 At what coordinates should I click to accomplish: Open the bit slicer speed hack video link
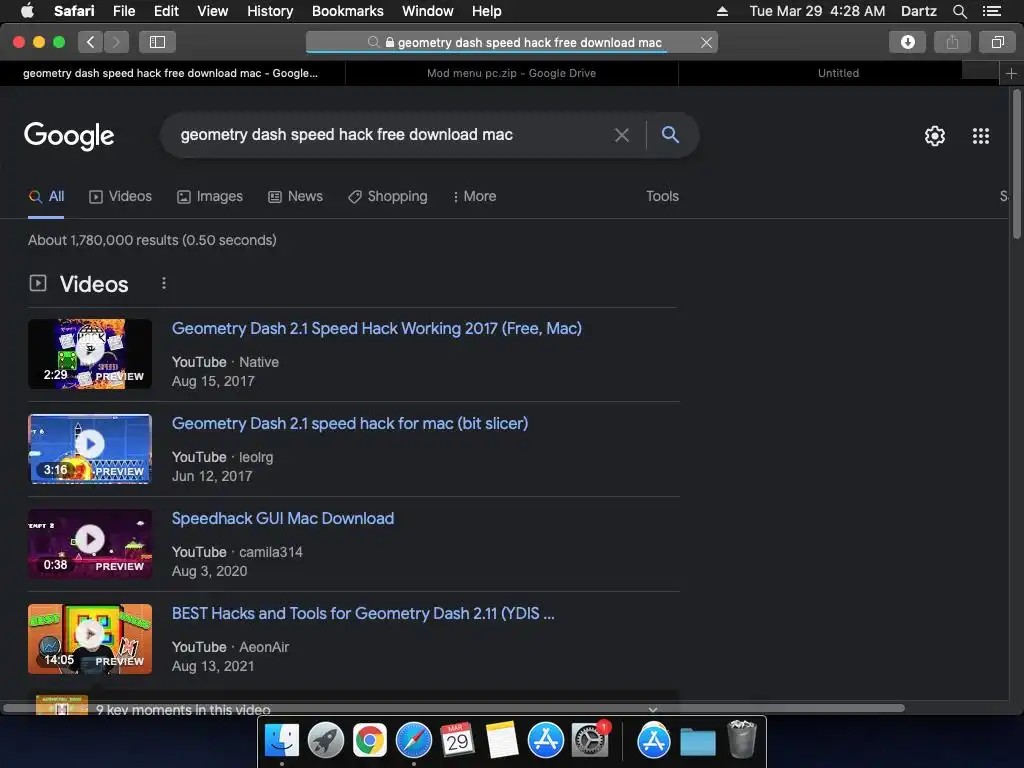tap(350, 424)
